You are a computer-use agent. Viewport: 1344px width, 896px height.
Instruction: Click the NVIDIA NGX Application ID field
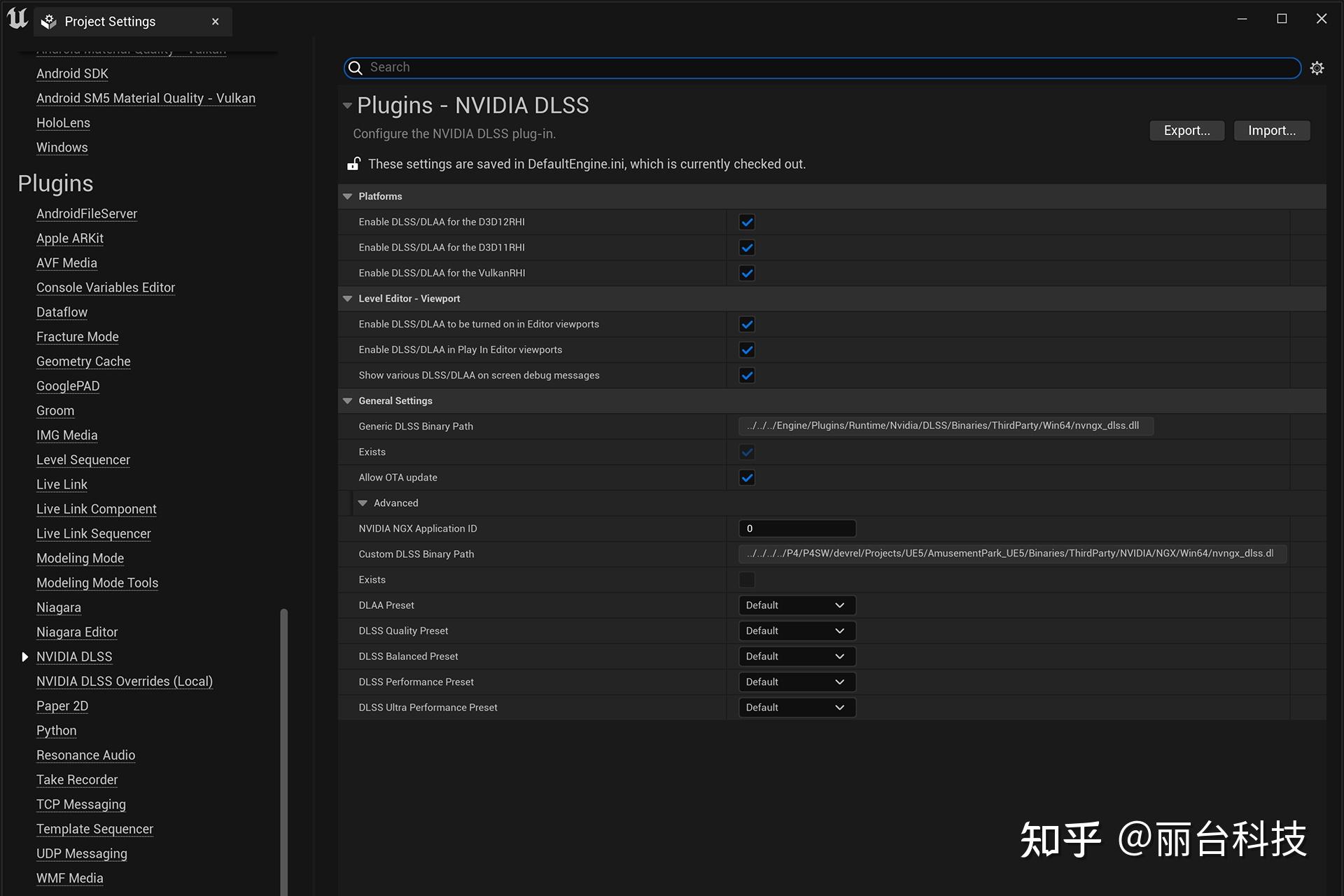(797, 528)
